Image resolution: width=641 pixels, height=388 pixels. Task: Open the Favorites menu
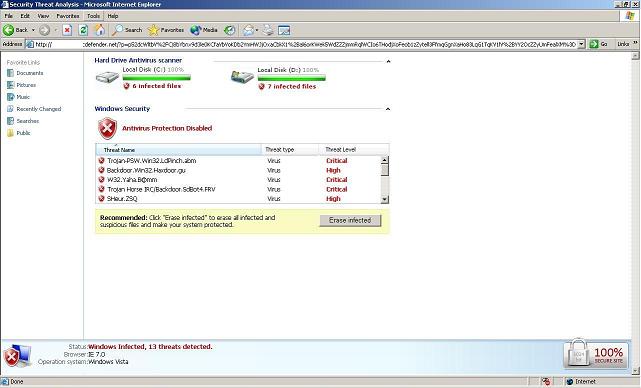(68, 16)
